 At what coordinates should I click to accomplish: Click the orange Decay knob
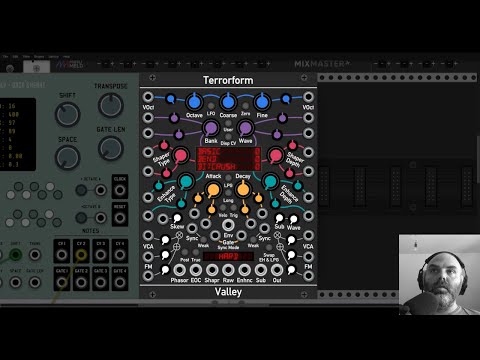point(243,190)
